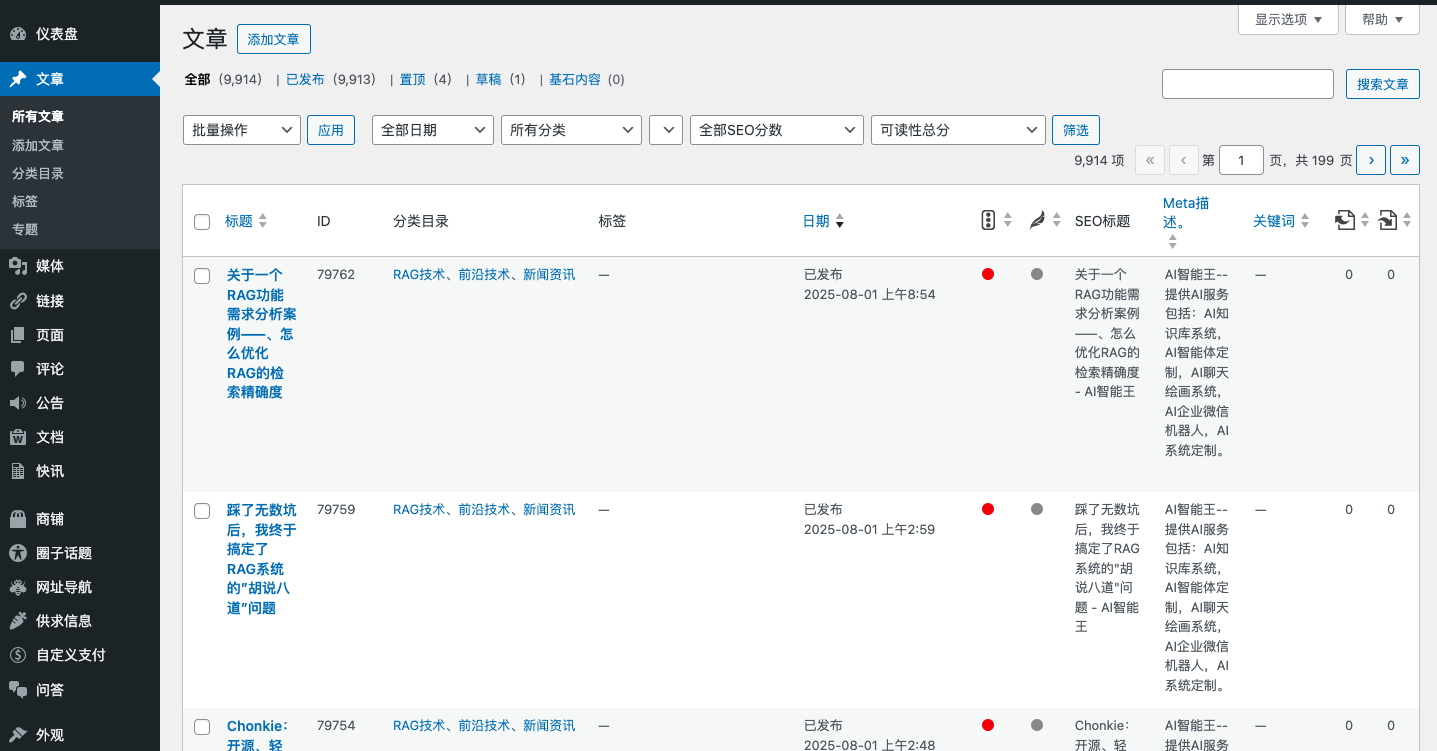Image resolution: width=1437 pixels, height=751 pixels.
Task: Sort by outgoing internal links column icon
Action: tap(1345, 220)
